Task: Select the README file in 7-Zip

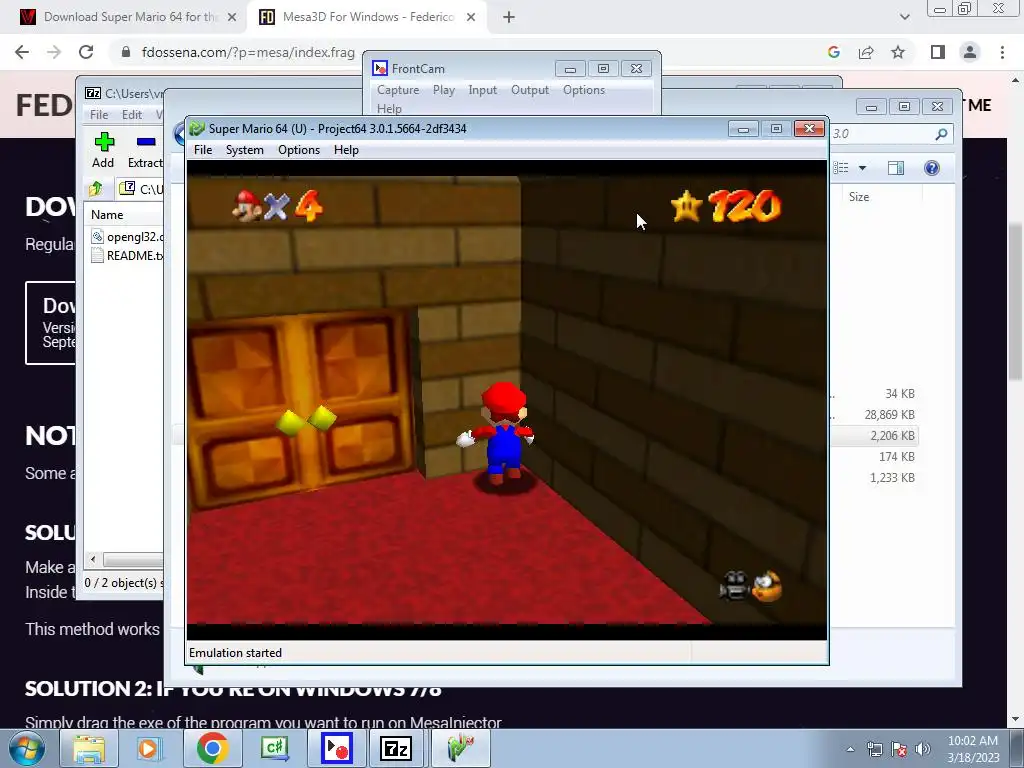Action: pos(127,256)
